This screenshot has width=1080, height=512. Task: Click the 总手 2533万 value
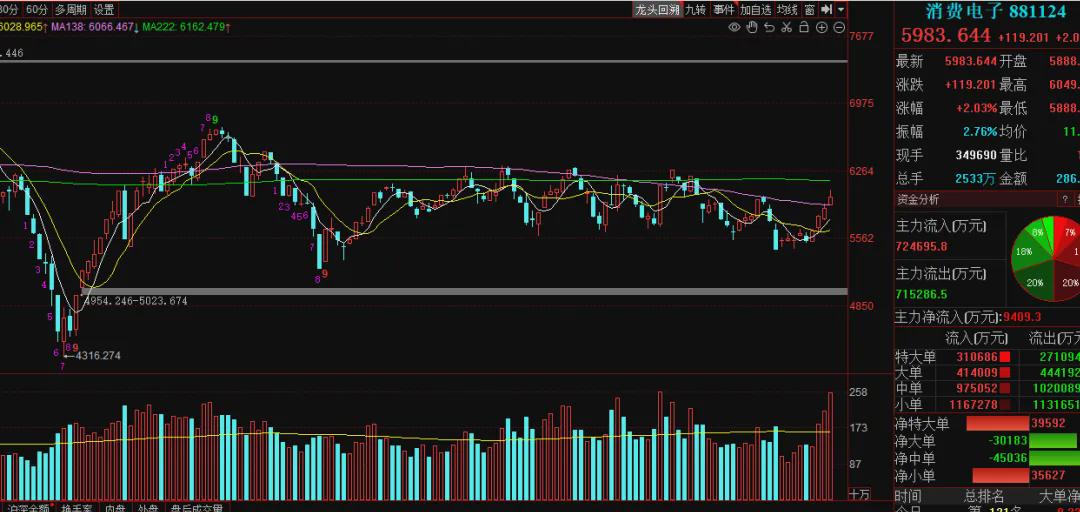(x=975, y=178)
